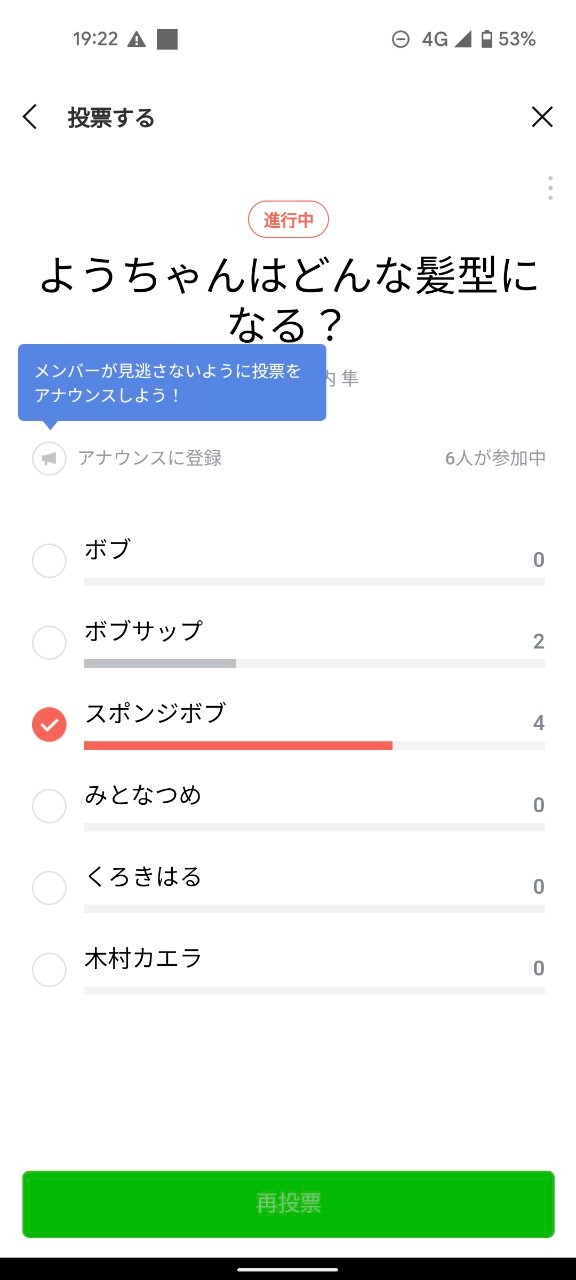The height and width of the screenshot is (1280, 576).
Task: Choose the 木村カエラ radio option
Action: click(49, 970)
